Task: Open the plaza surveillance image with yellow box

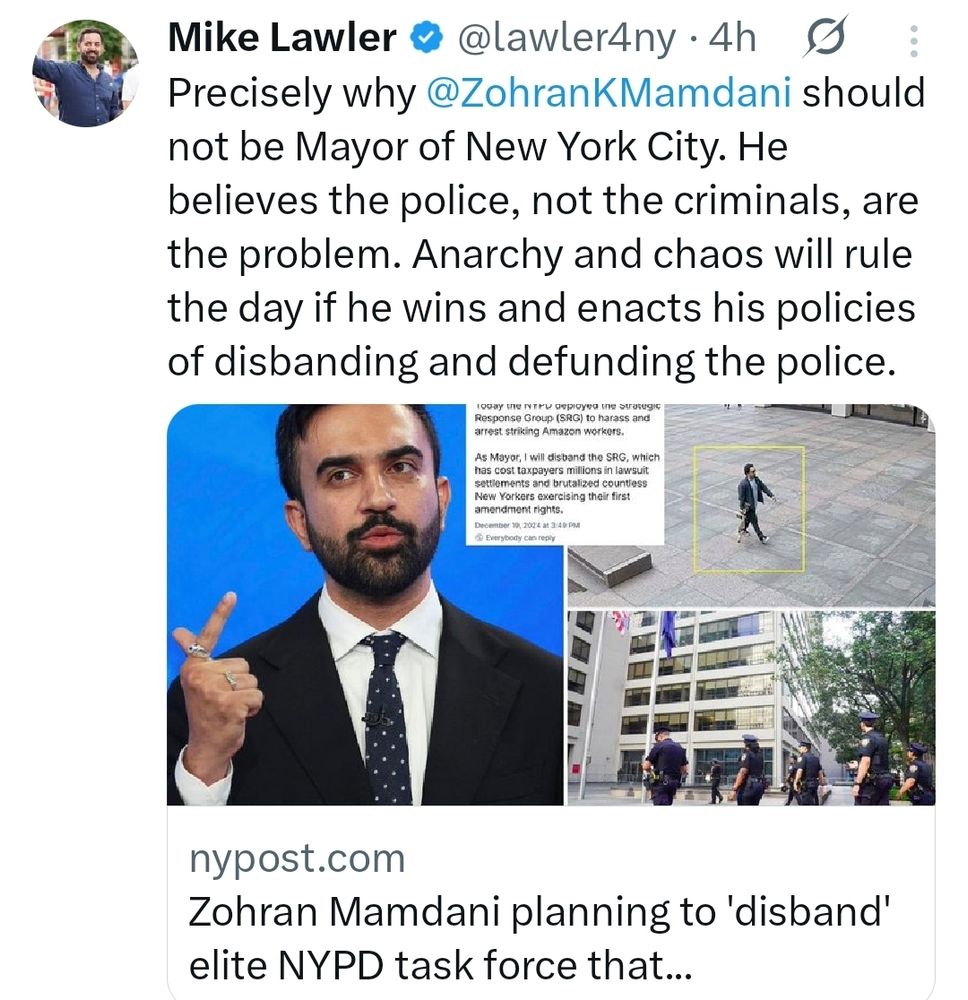Action: tap(751, 505)
